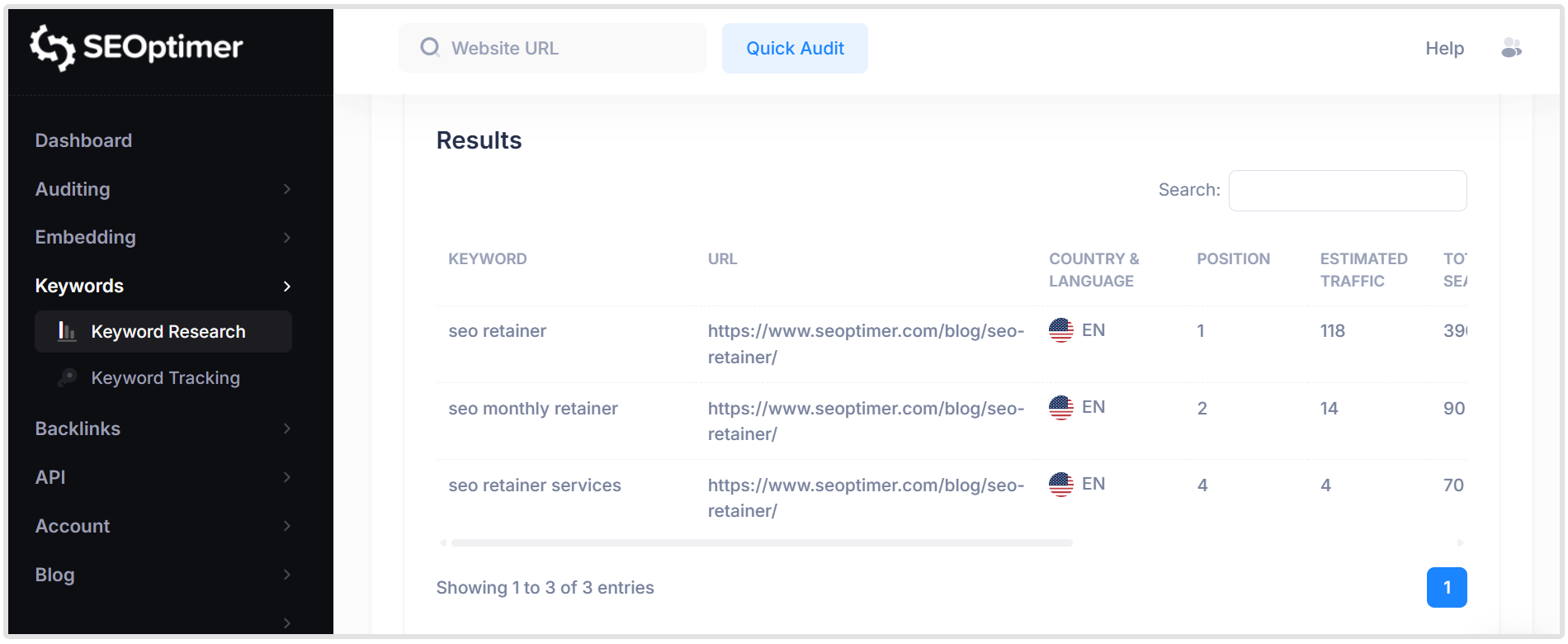
Task: Open the Blog menu item
Action: [x=54, y=575]
